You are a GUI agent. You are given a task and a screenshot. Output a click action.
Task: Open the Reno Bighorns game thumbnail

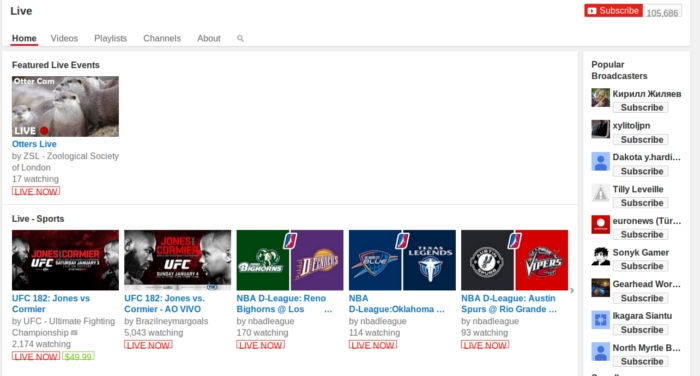tap(290, 260)
